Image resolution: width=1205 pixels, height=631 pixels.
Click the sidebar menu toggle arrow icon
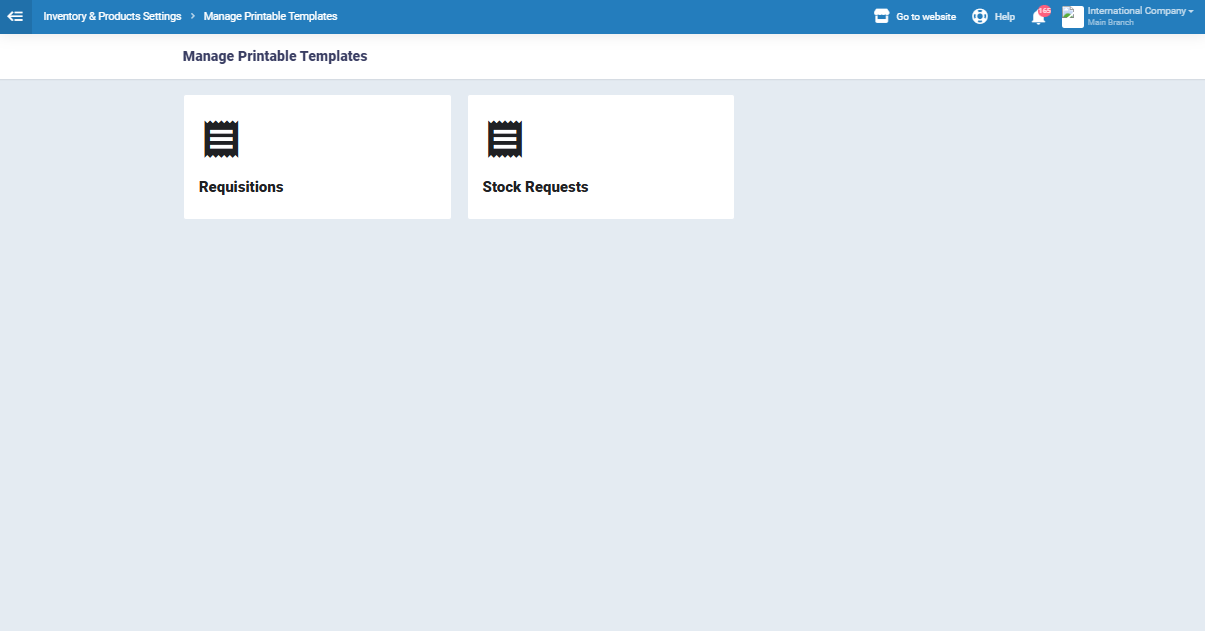pyautogui.click(x=15, y=16)
